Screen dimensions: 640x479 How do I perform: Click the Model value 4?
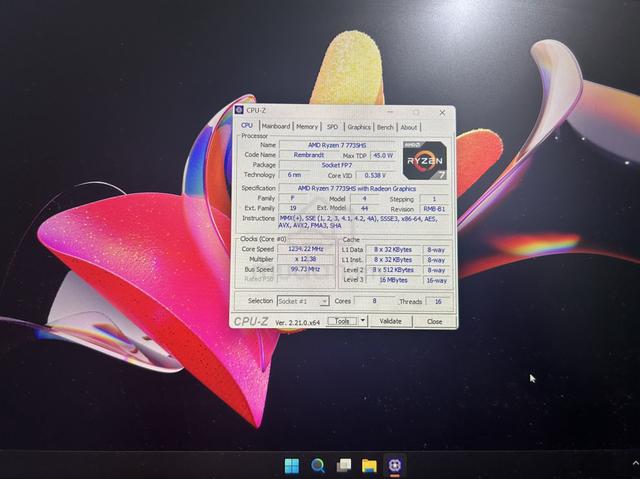[x=364, y=199]
